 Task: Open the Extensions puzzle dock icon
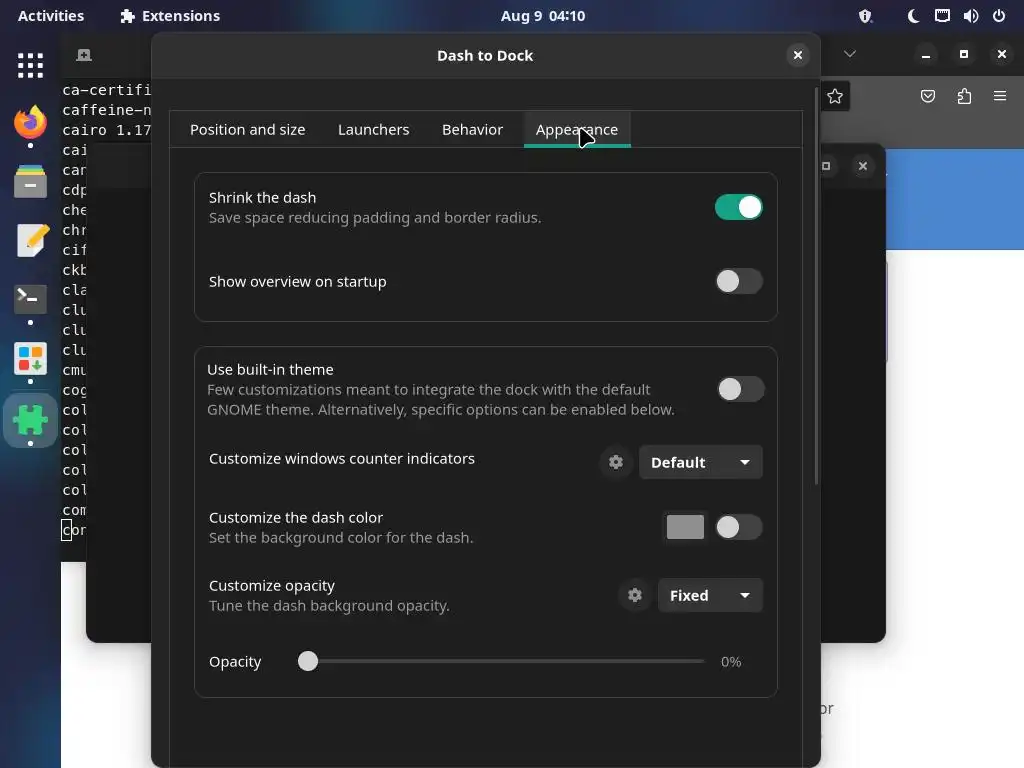30,419
